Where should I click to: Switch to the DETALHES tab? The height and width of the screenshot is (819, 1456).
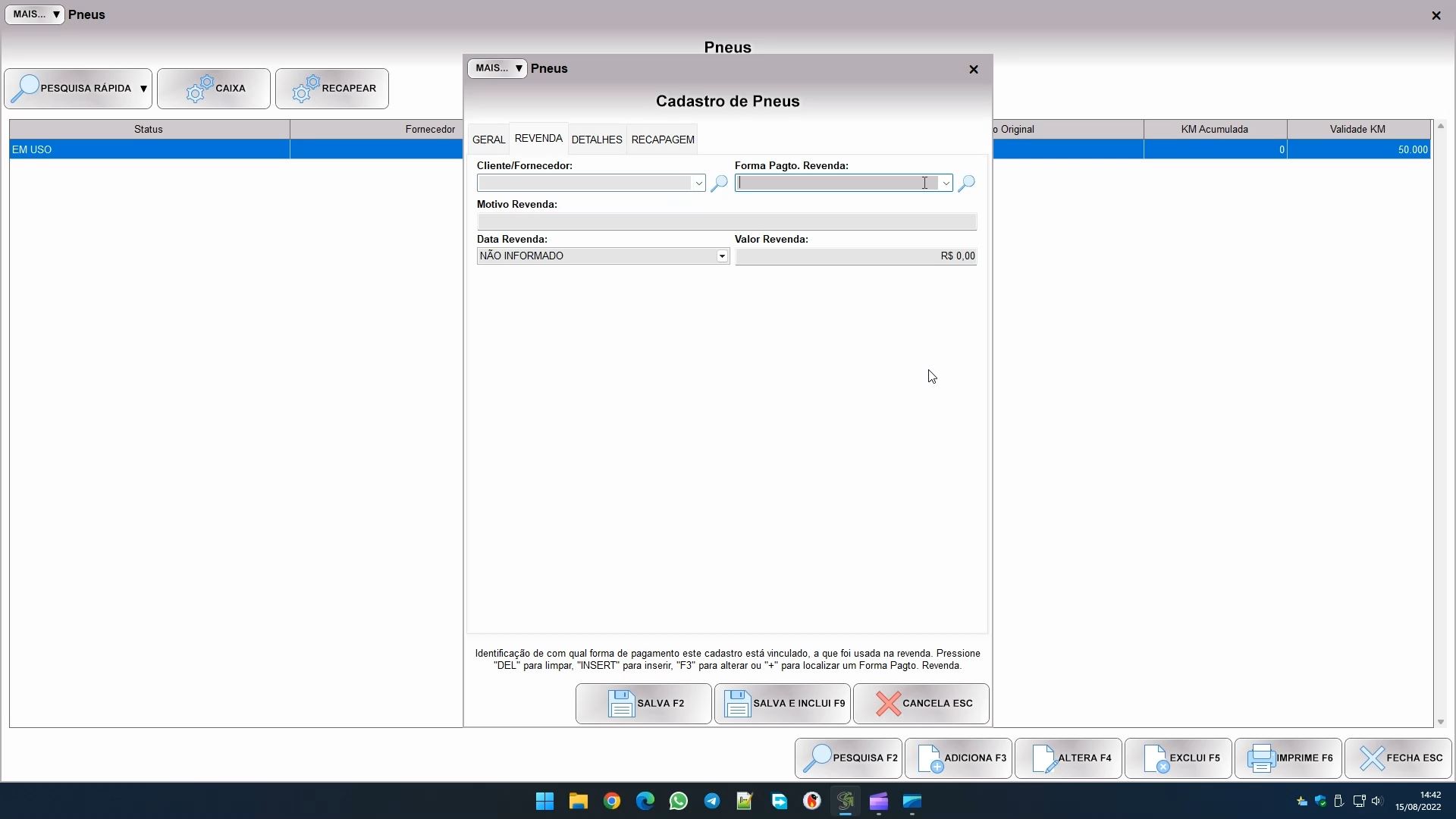pyautogui.click(x=597, y=140)
